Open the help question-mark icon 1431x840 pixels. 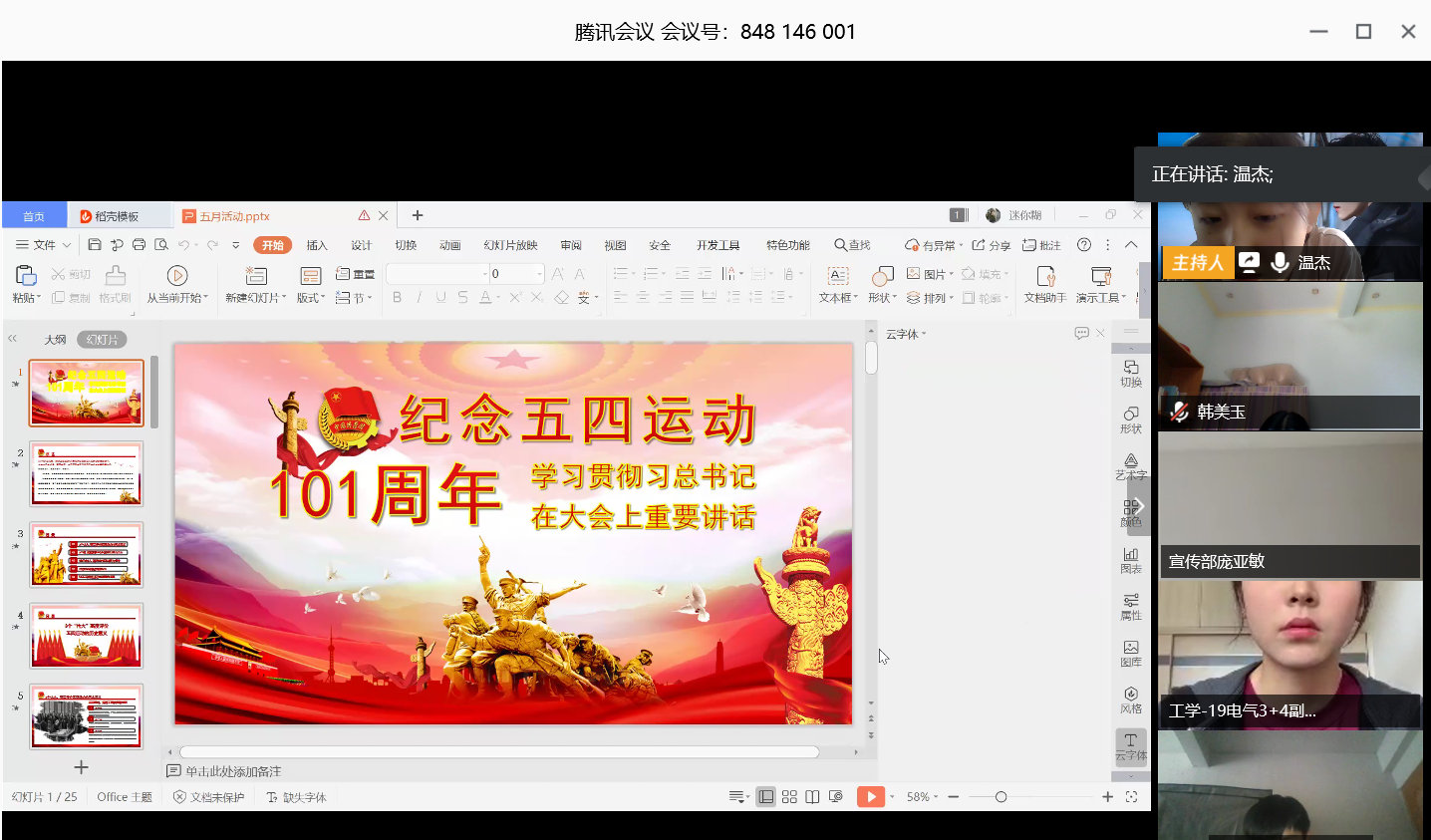[x=1084, y=245]
